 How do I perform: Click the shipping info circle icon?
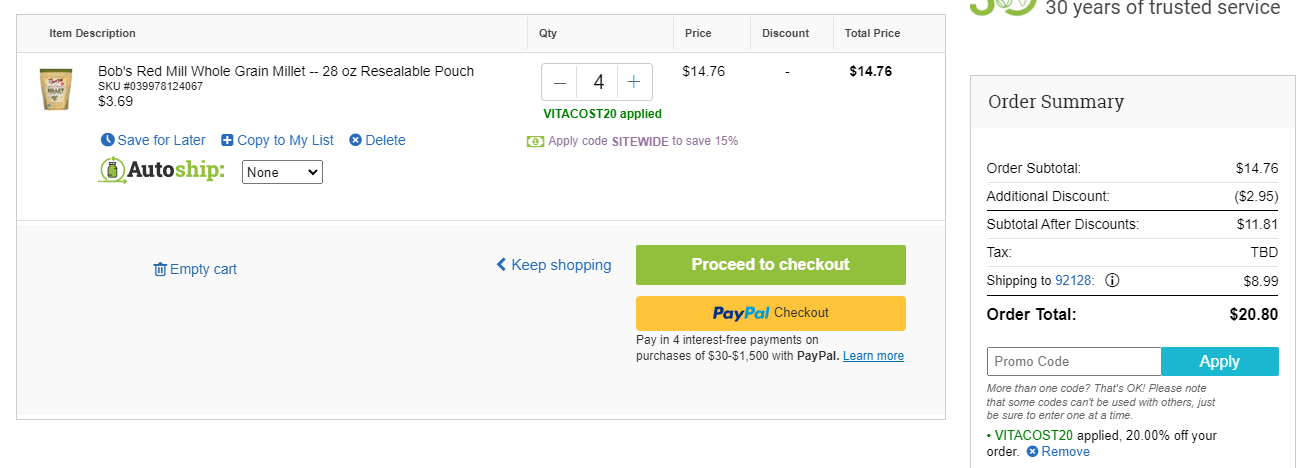[x=1112, y=280]
